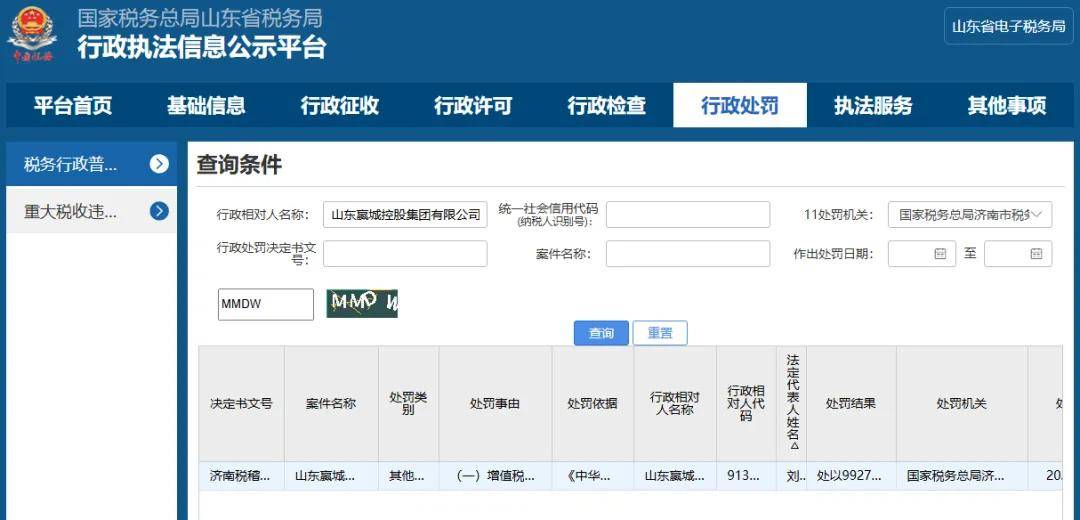Click the captcha text input box
This screenshot has width=1080, height=520.
point(266,304)
